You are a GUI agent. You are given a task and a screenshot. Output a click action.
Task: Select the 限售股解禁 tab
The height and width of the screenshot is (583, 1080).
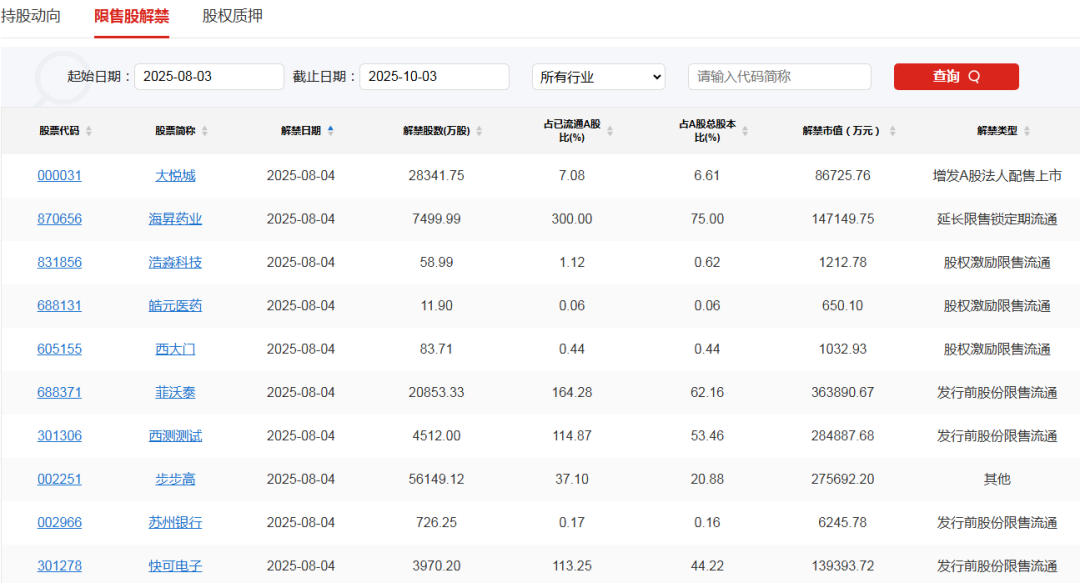tap(131, 16)
